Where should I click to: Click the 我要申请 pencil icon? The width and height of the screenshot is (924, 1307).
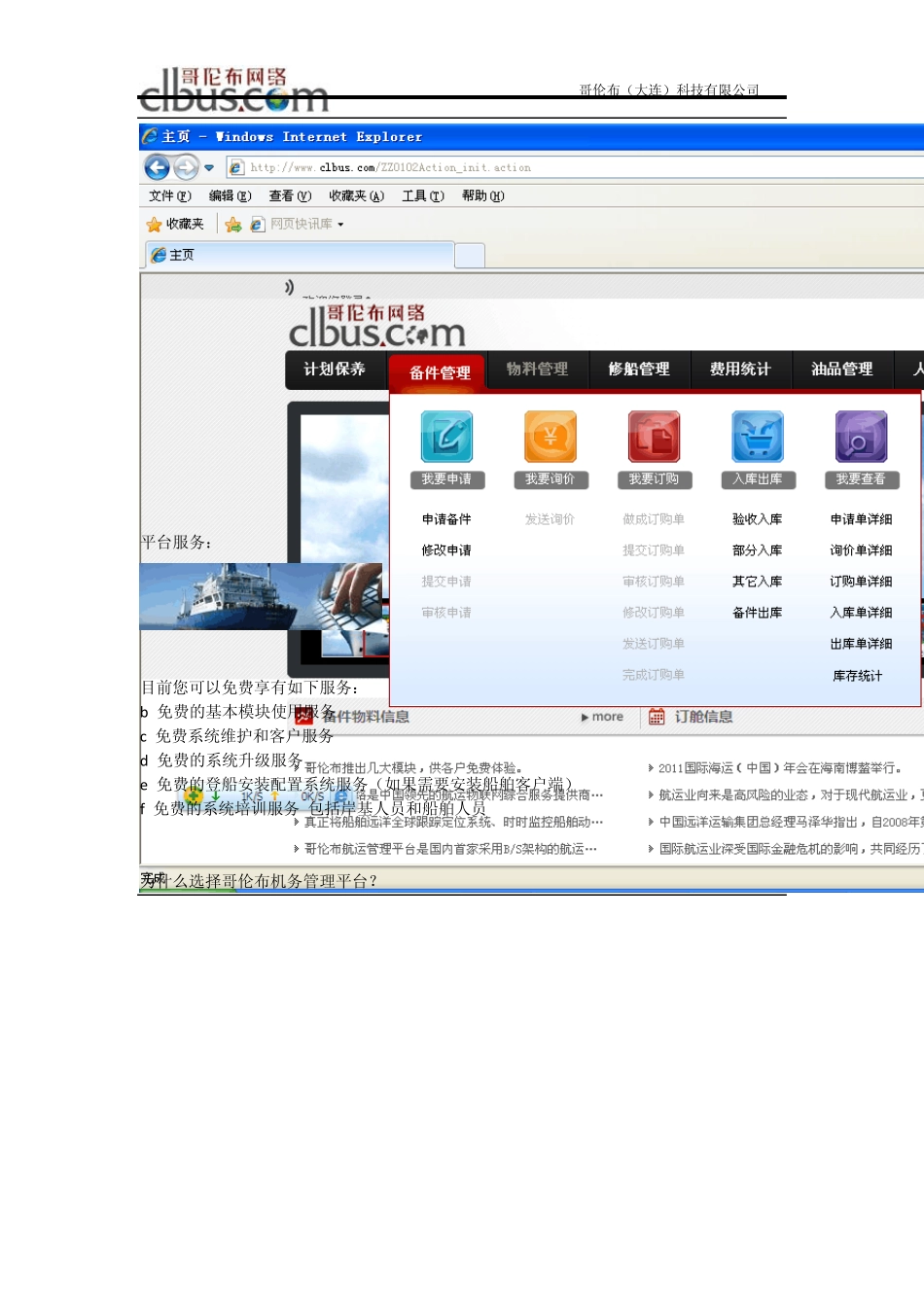point(446,437)
